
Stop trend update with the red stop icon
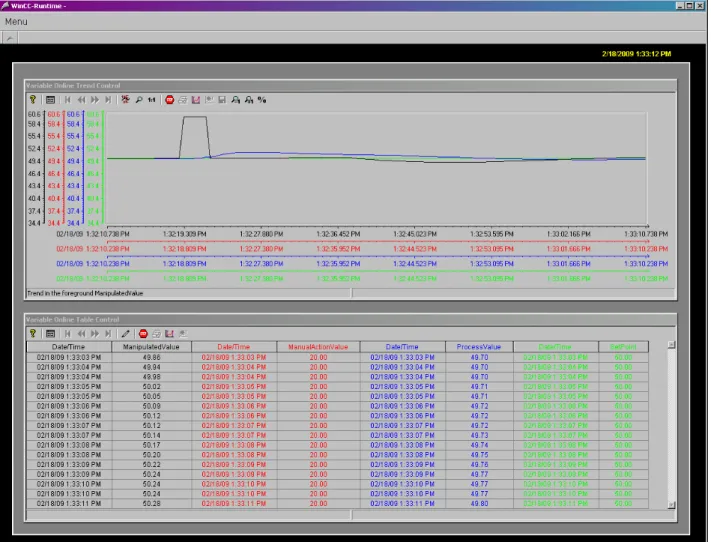click(170, 100)
